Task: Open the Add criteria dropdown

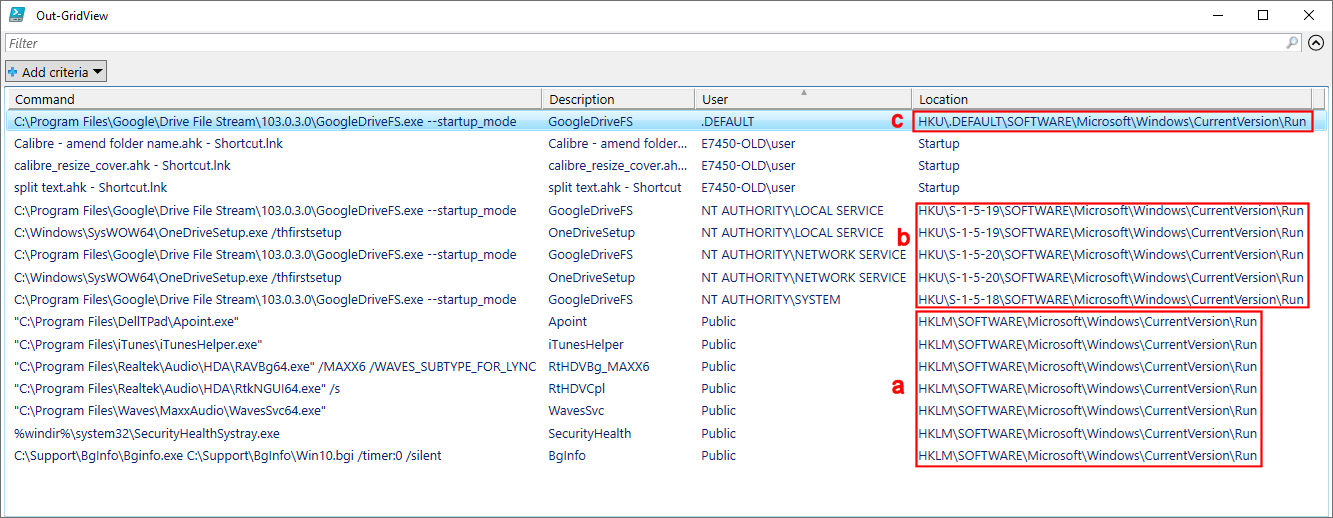Action: 56,72
